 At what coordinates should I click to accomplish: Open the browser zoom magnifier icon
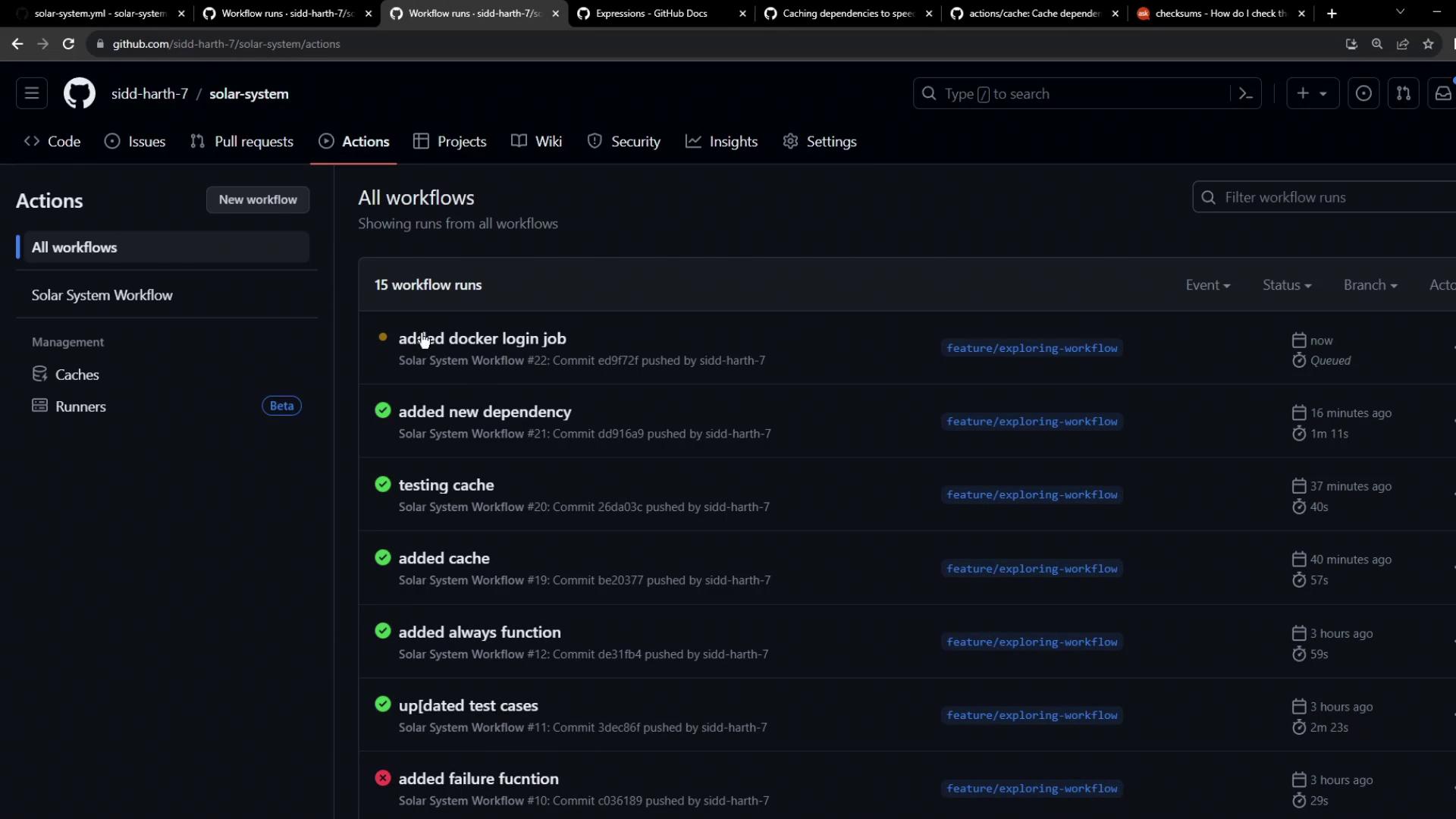coord(1376,44)
